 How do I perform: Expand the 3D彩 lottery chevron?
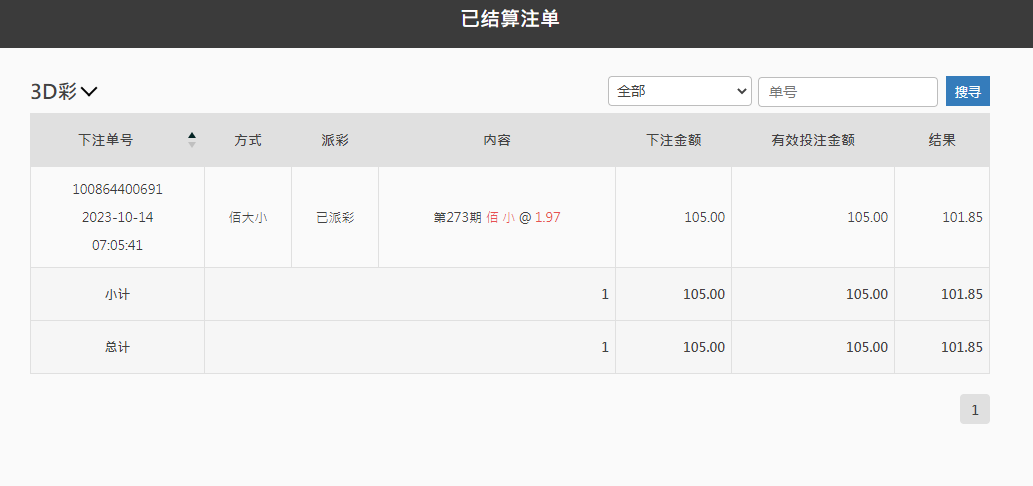pos(89,92)
